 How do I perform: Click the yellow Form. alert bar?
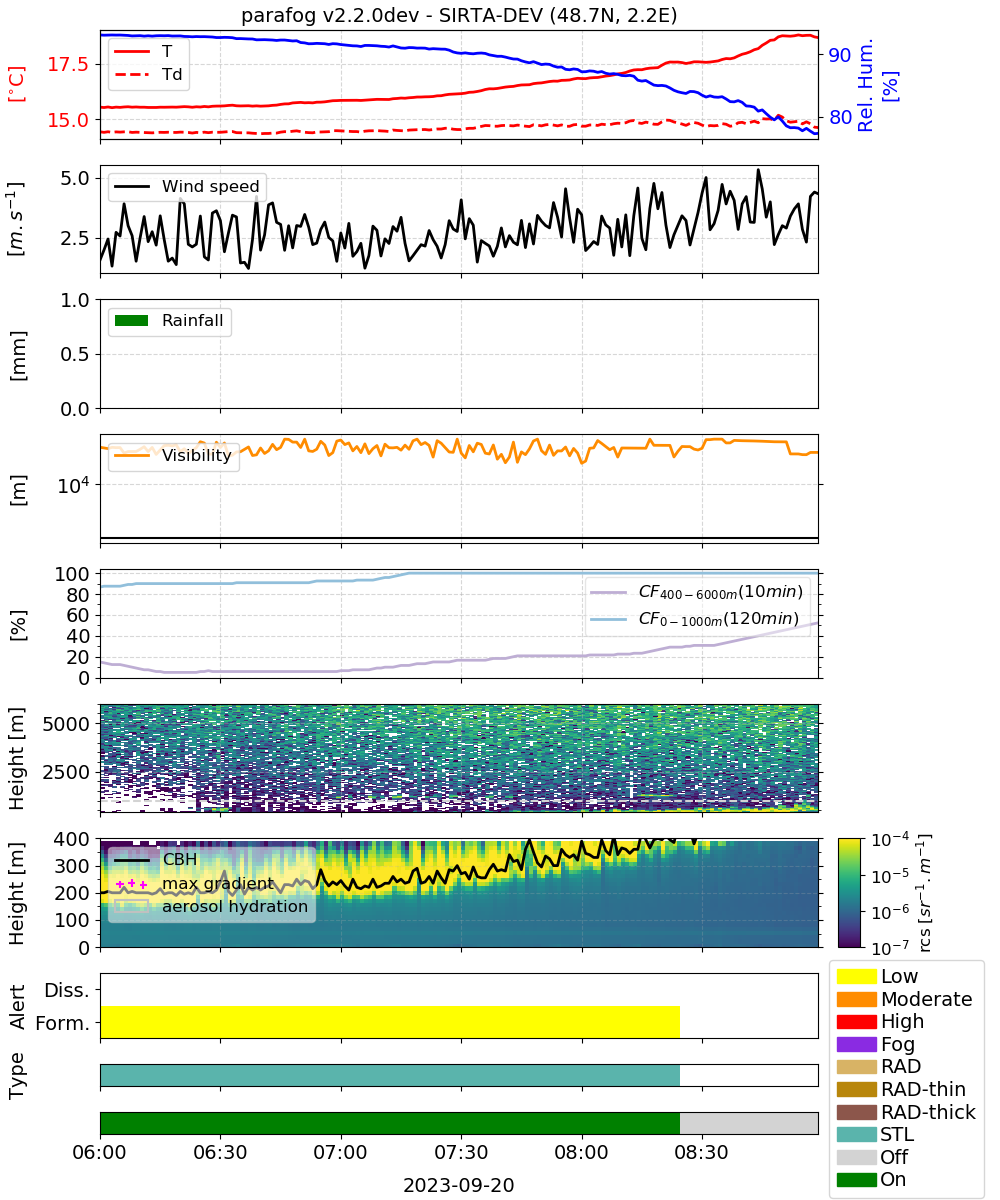pos(390,1022)
